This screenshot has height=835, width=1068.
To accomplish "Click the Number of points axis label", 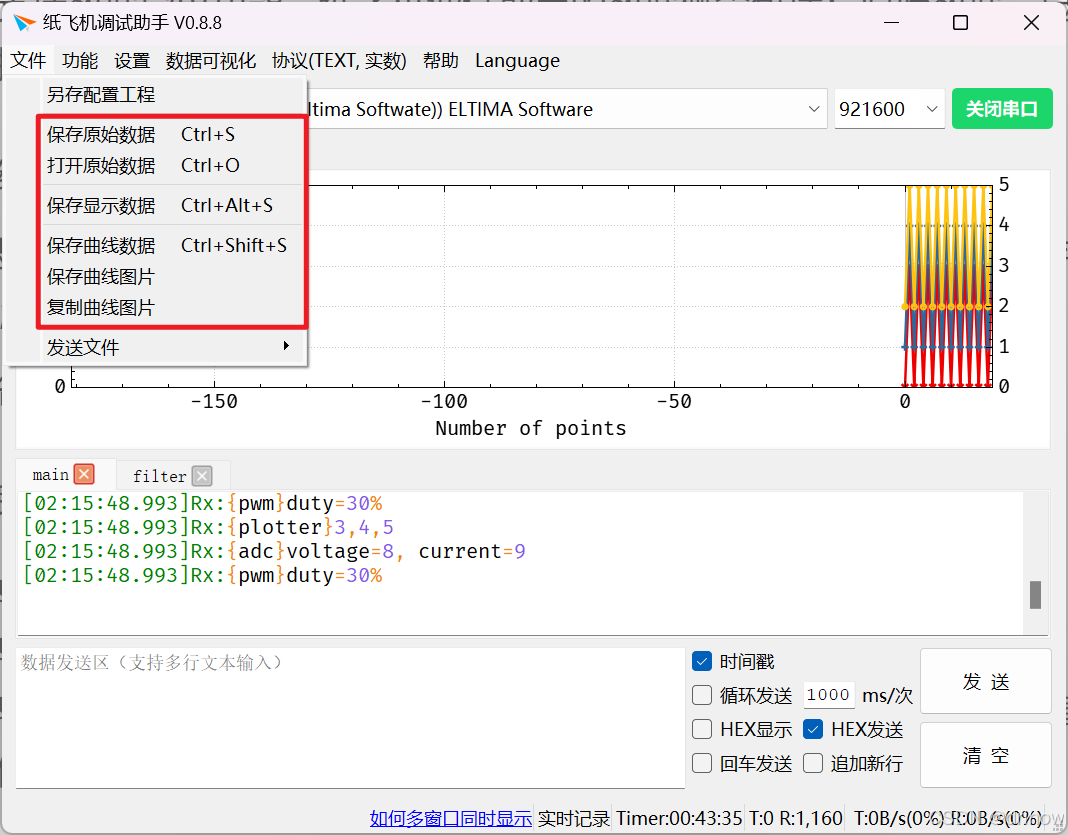I will 531,428.
